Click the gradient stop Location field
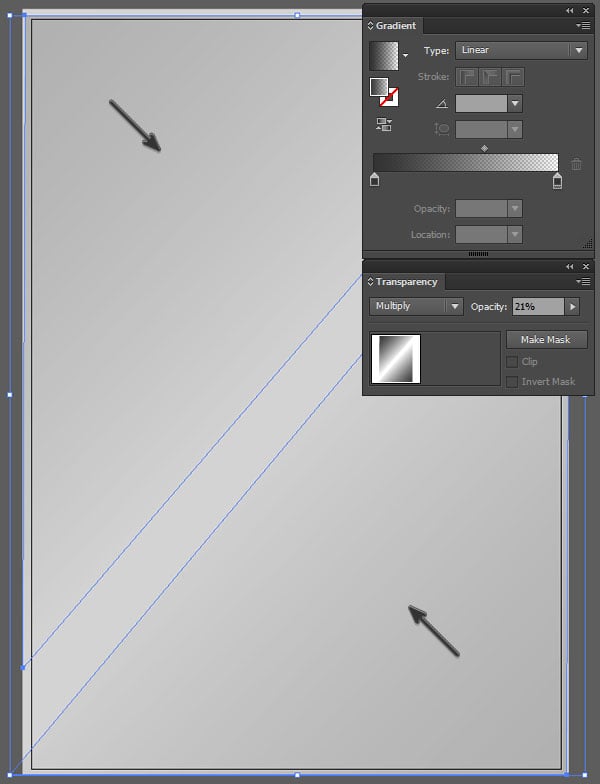The width and height of the screenshot is (600, 784). (x=481, y=234)
